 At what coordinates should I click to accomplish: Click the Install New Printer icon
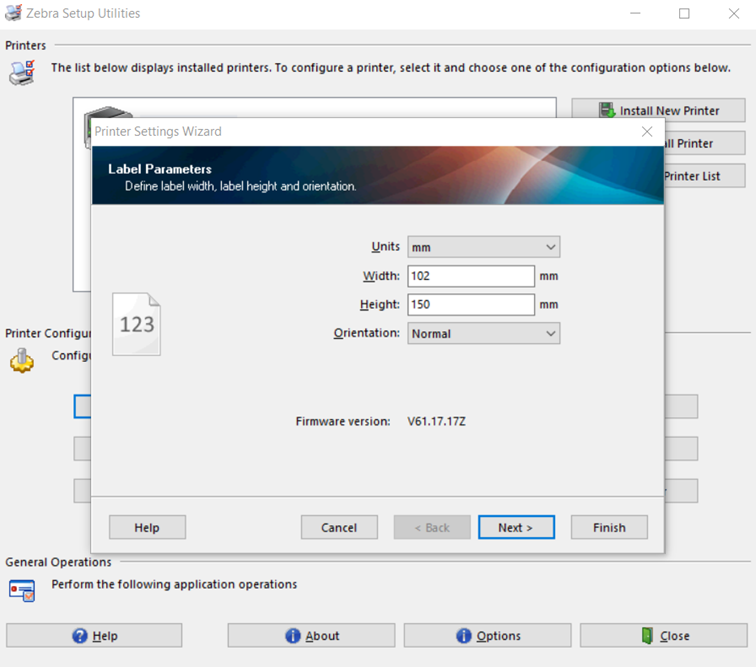[x=606, y=110]
